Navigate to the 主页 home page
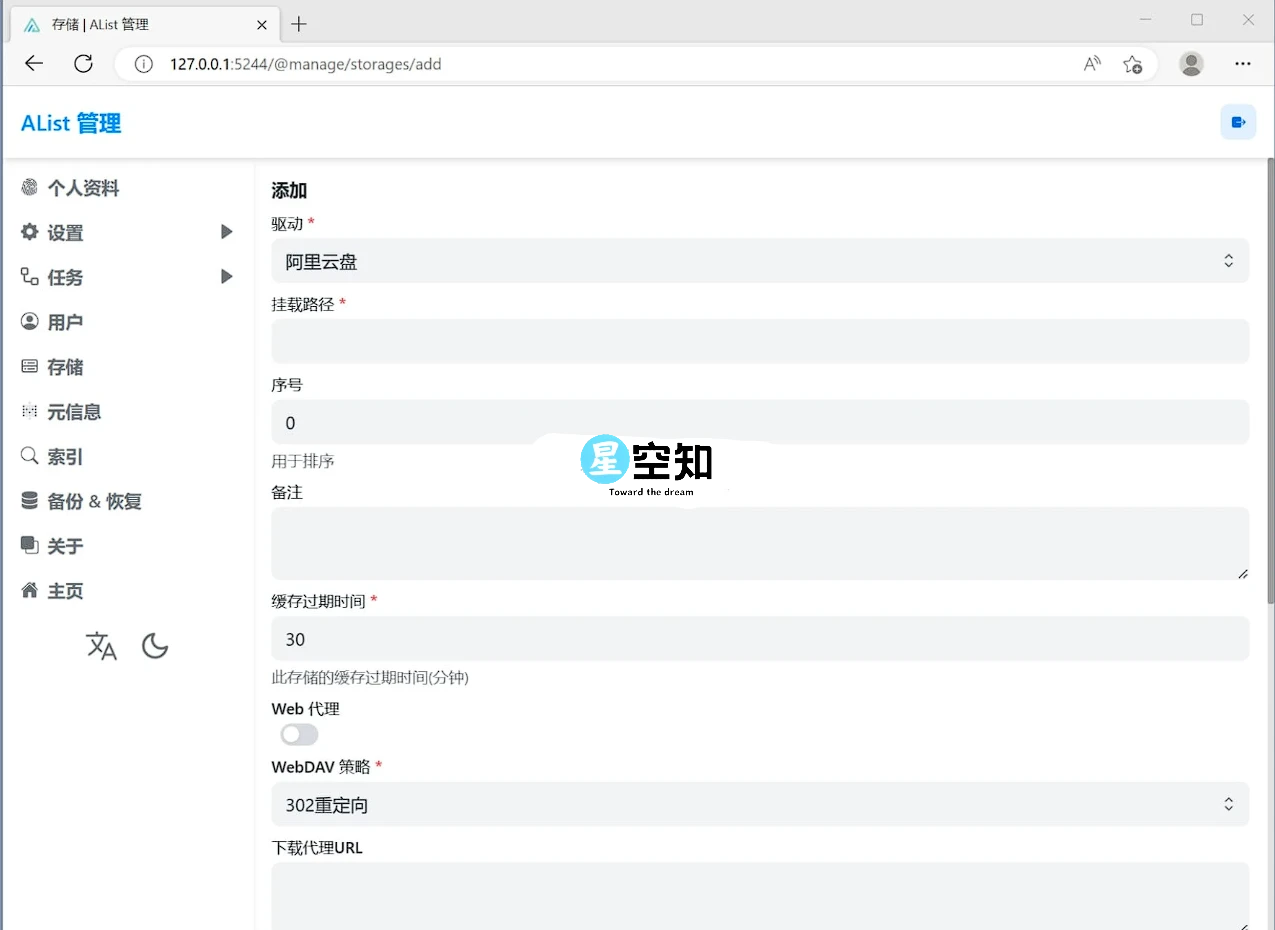The height and width of the screenshot is (930, 1275). click(x=65, y=590)
